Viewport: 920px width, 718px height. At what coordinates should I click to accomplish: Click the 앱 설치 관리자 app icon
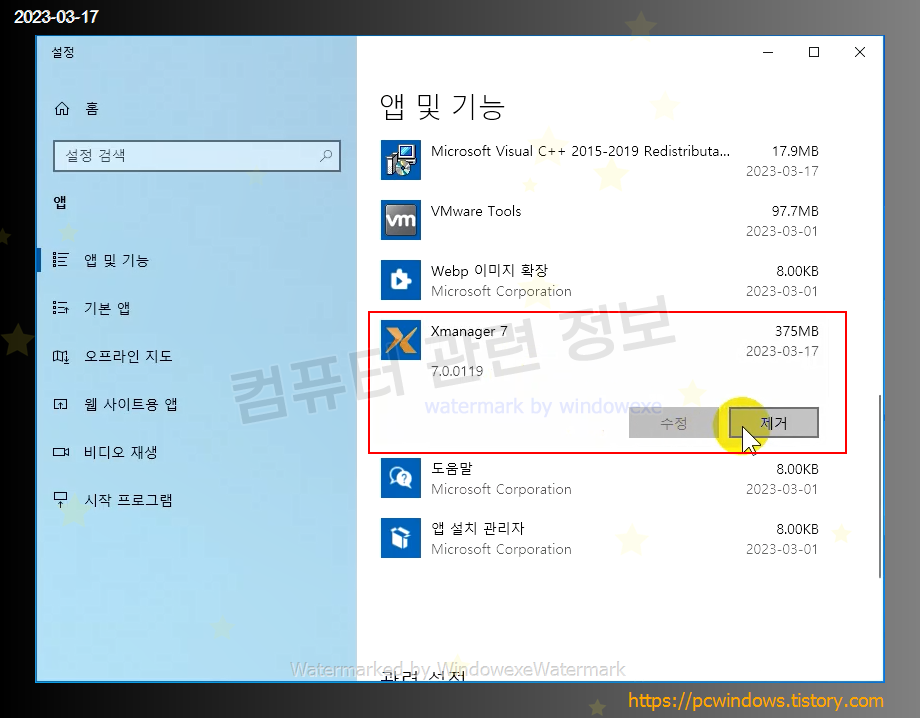pos(401,538)
